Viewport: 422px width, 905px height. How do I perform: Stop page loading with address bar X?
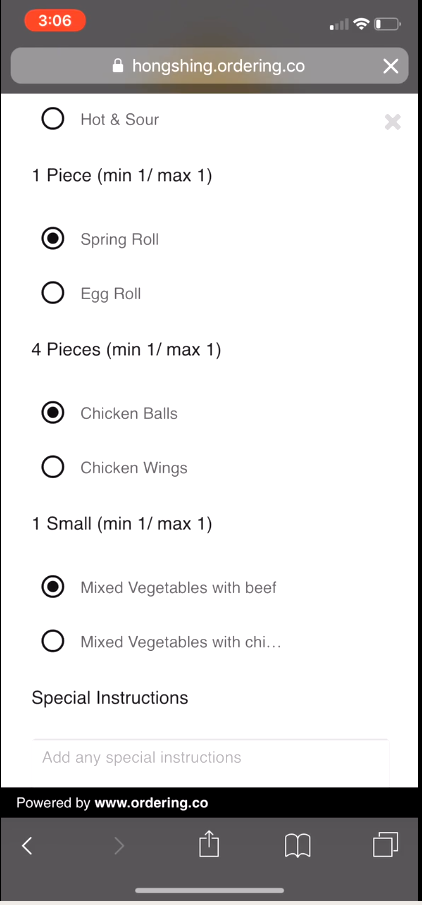click(x=391, y=66)
